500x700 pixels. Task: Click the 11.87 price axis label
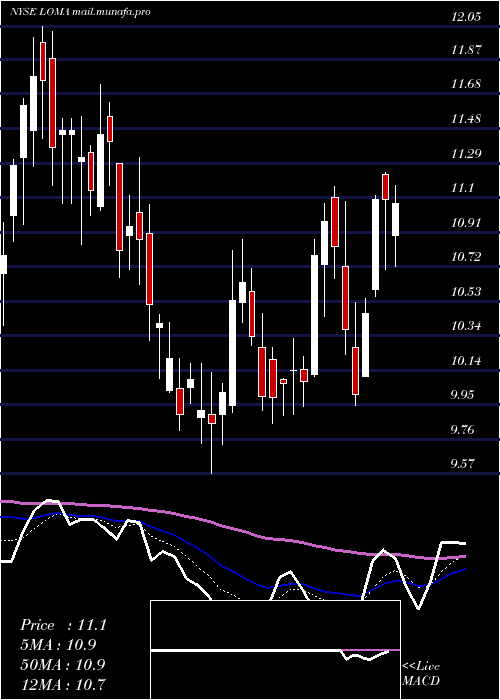(x=466, y=50)
